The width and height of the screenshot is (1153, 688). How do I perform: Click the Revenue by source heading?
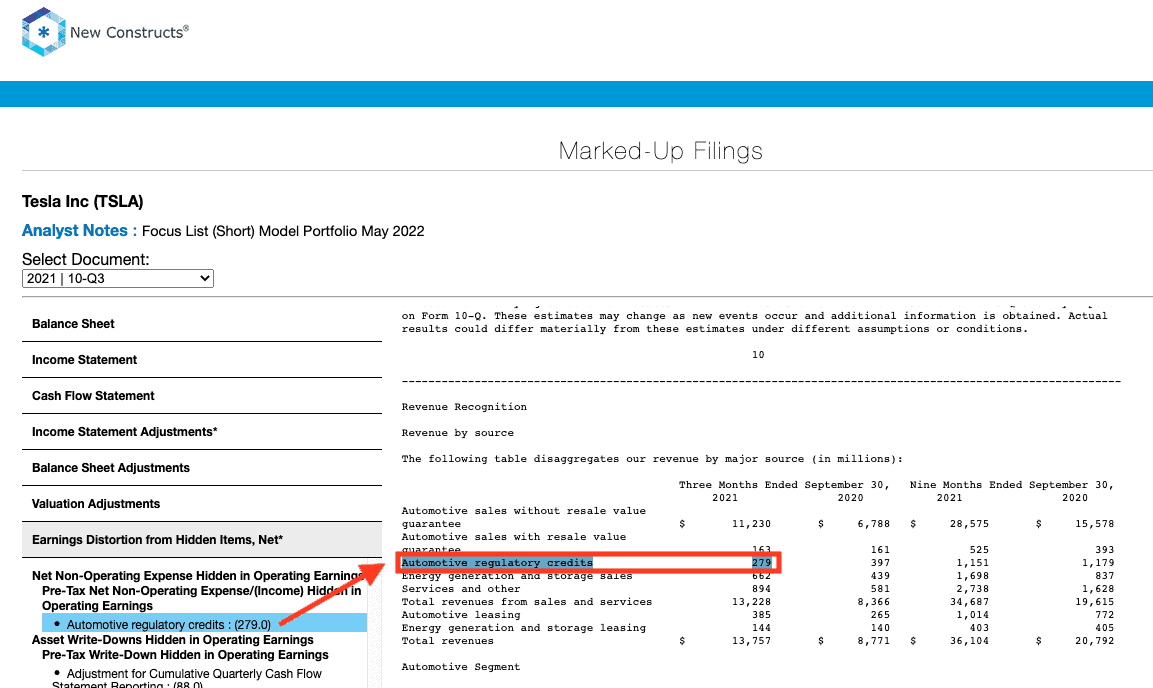click(x=457, y=433)
